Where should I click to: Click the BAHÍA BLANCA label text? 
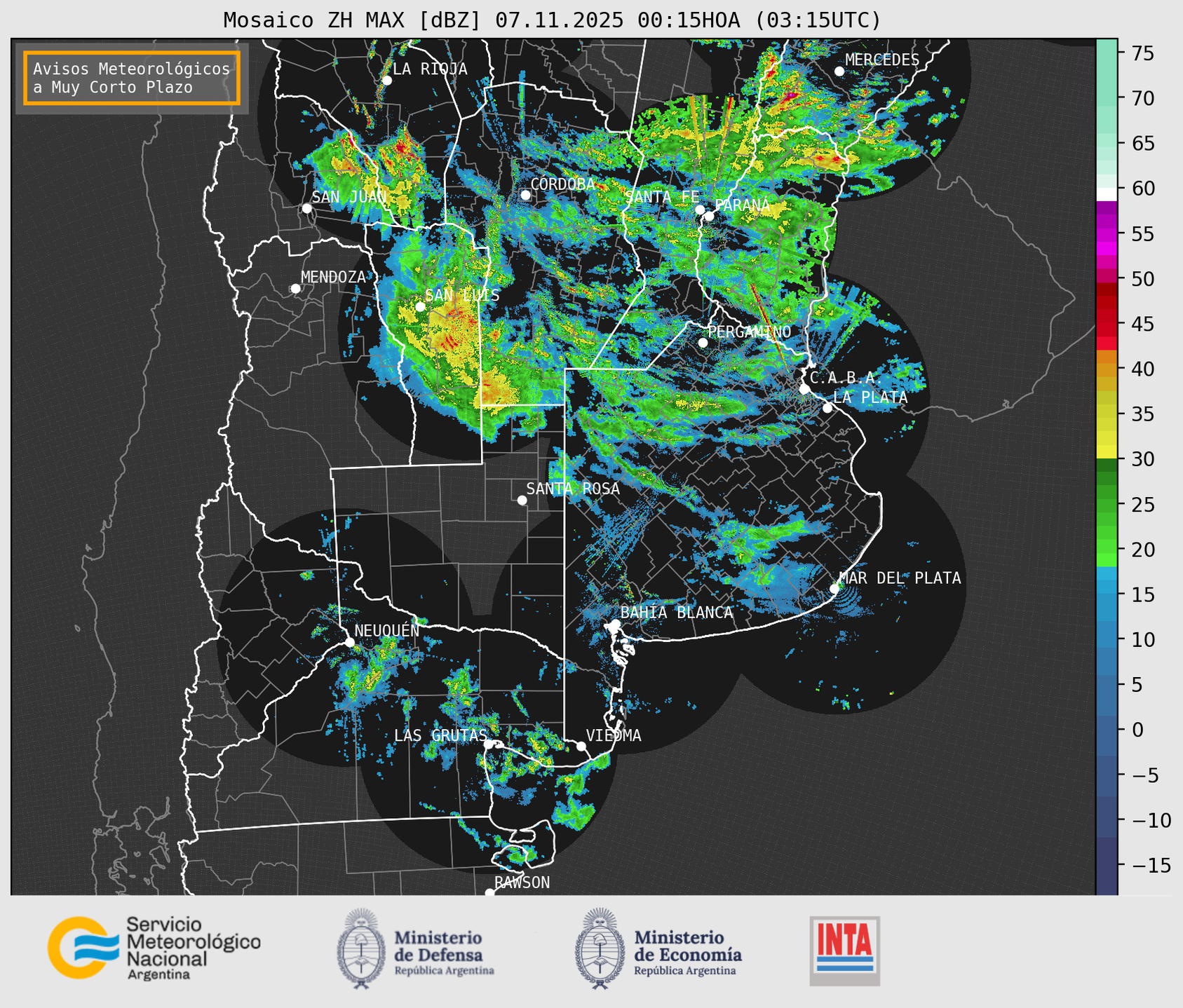point(677,613)
